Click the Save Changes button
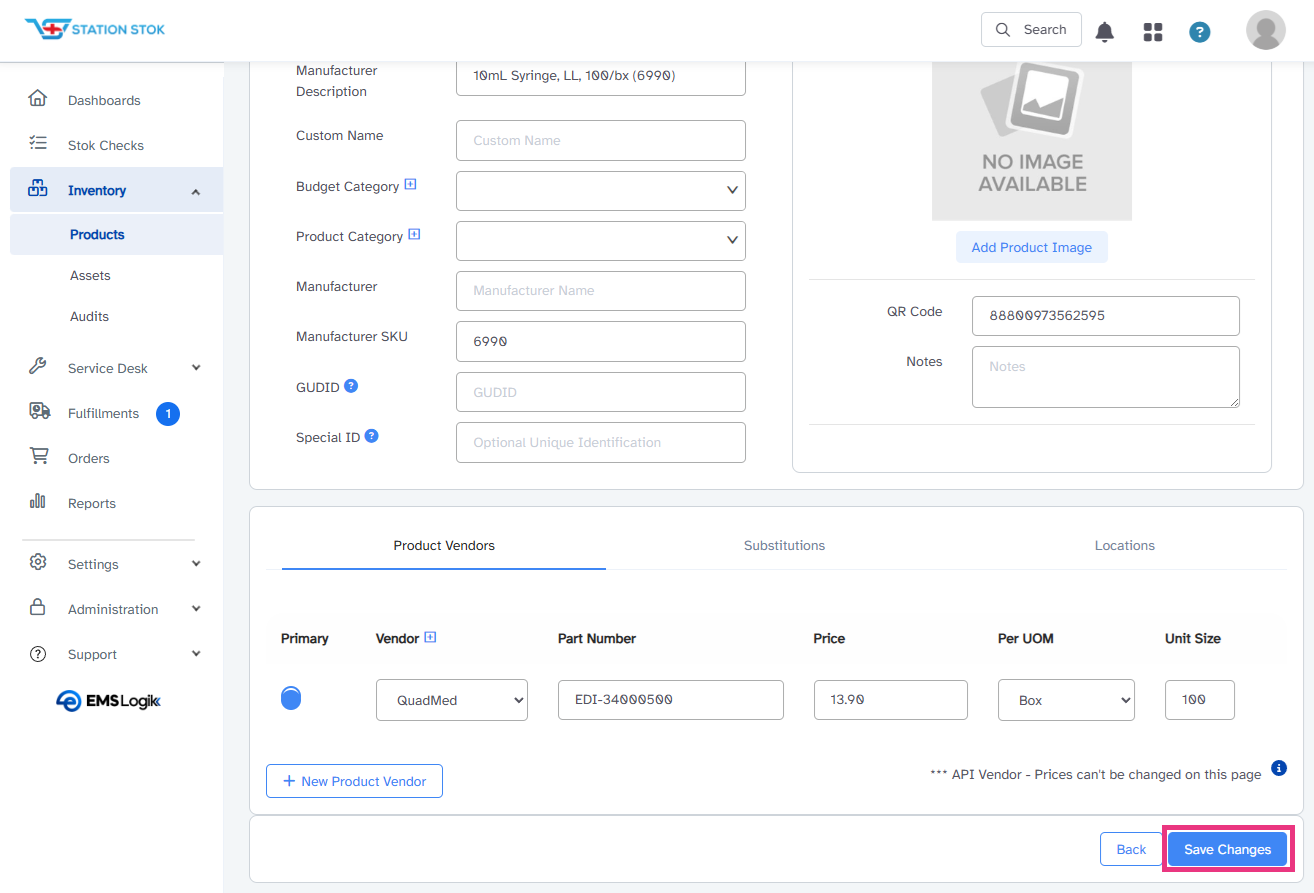Image resolution: width=1314 pixels, height=893 pixels. [x=1227, y=849]
